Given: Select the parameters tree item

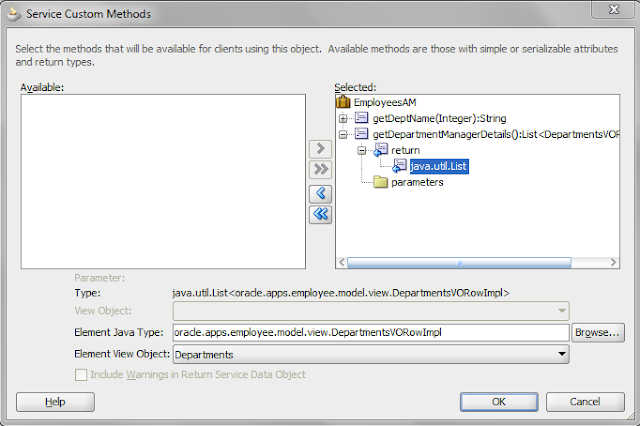Looking at the screenshot, I should point(417,182).
